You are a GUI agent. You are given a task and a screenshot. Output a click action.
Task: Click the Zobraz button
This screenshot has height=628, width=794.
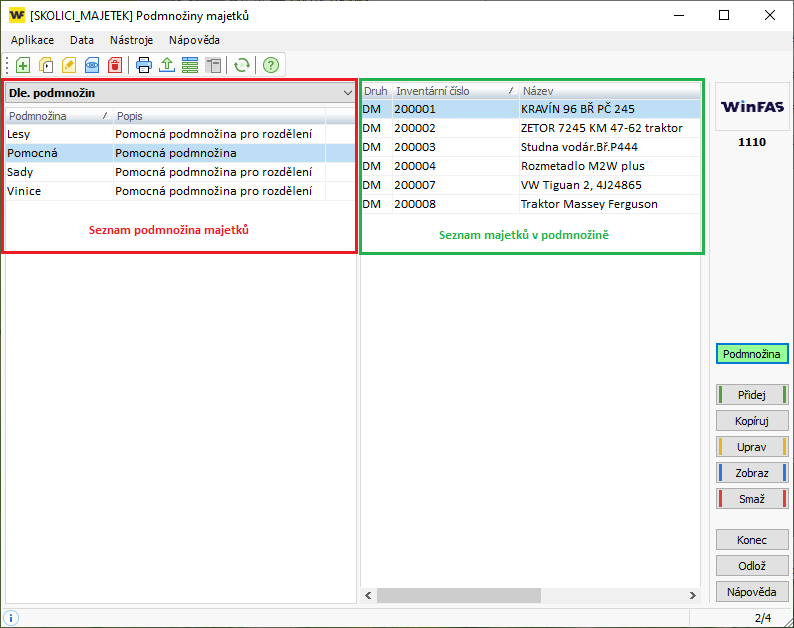(x=752, y=473)
